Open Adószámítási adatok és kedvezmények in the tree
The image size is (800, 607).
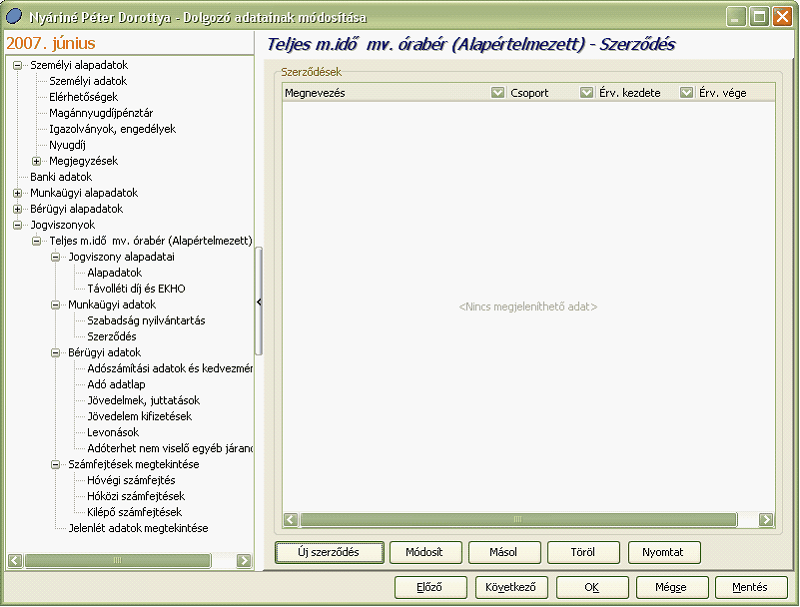pos(170,369)
